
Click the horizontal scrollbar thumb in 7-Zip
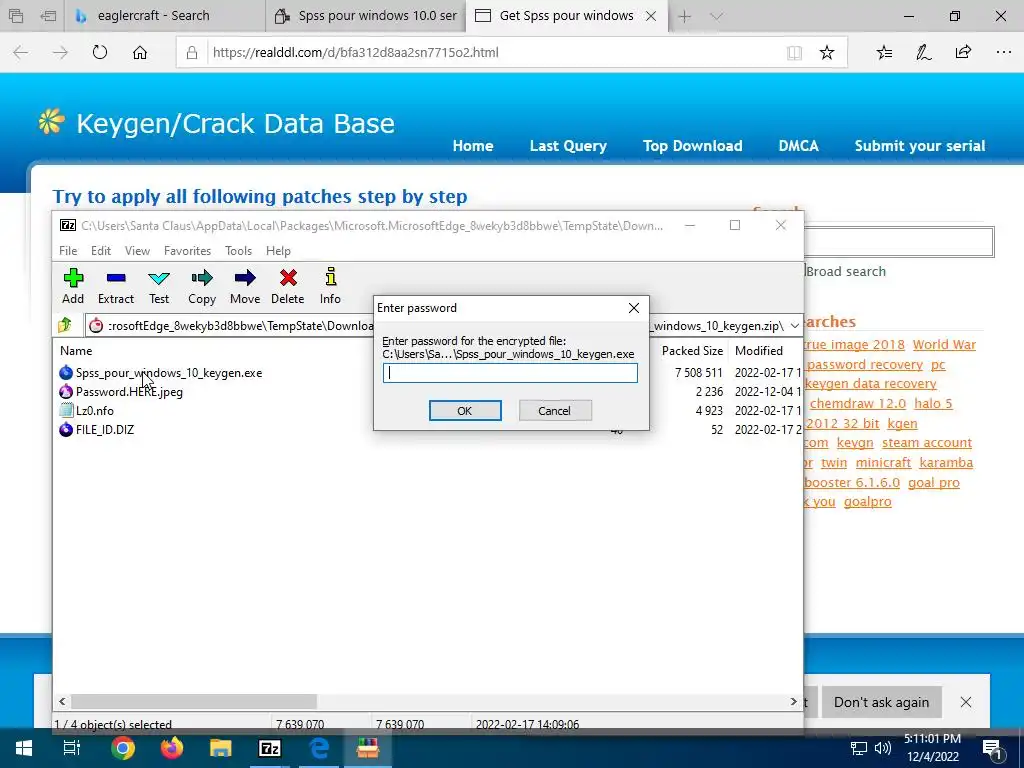[x=194, y=701]
